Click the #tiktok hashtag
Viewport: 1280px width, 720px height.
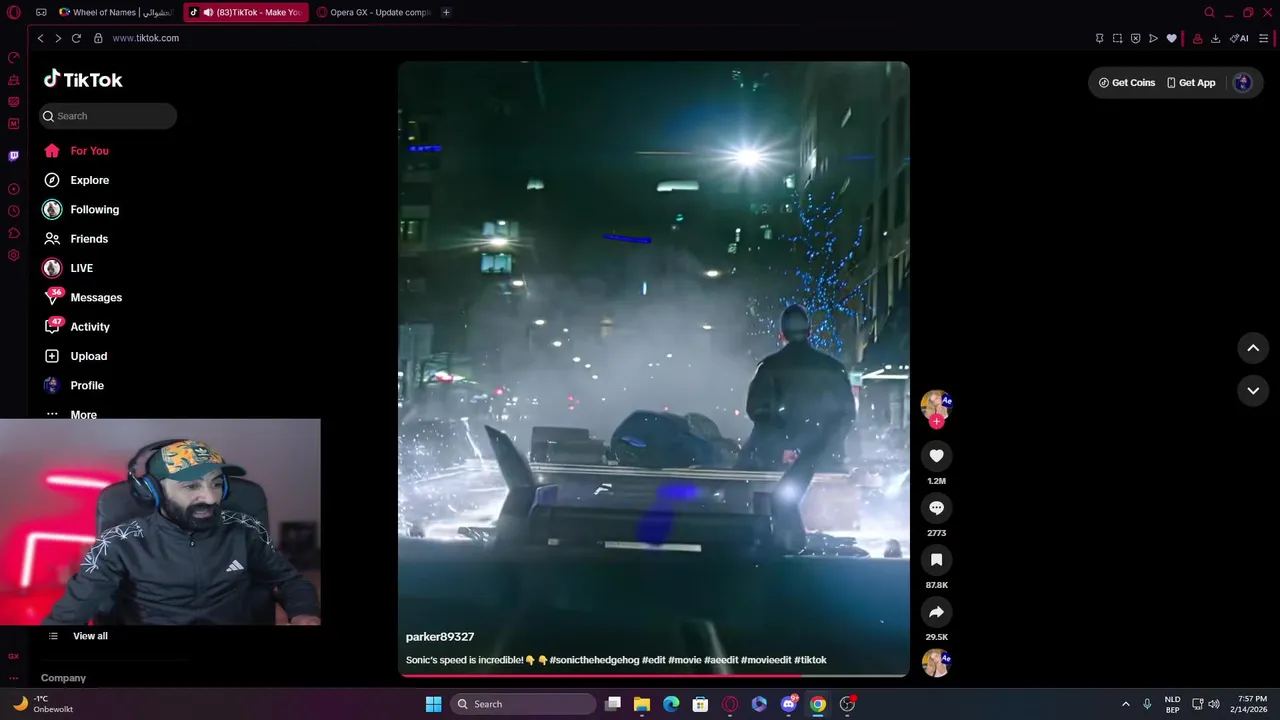810,660
